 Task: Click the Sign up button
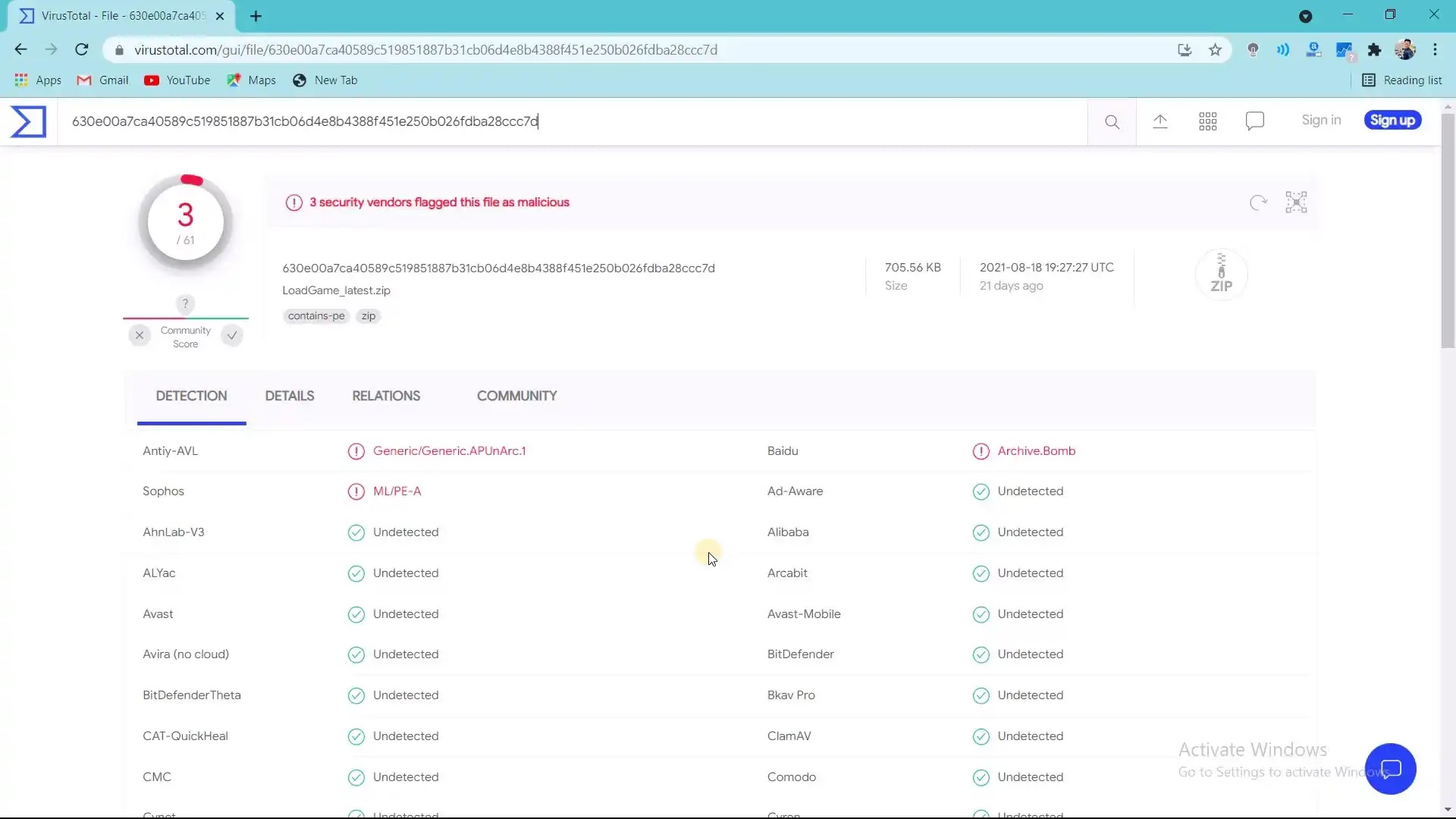coord(1392,120)
